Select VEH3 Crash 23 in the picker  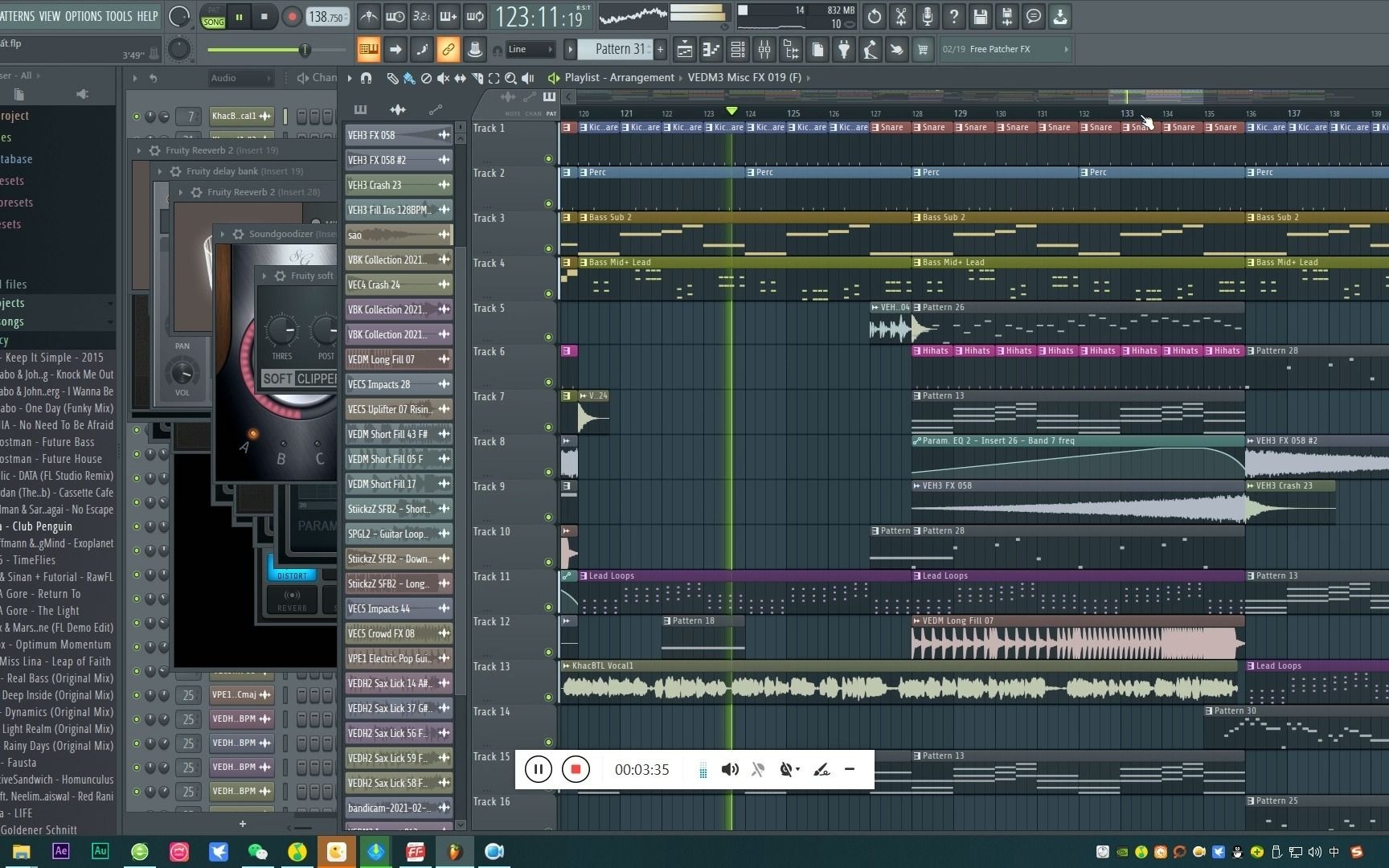[399, 185]
